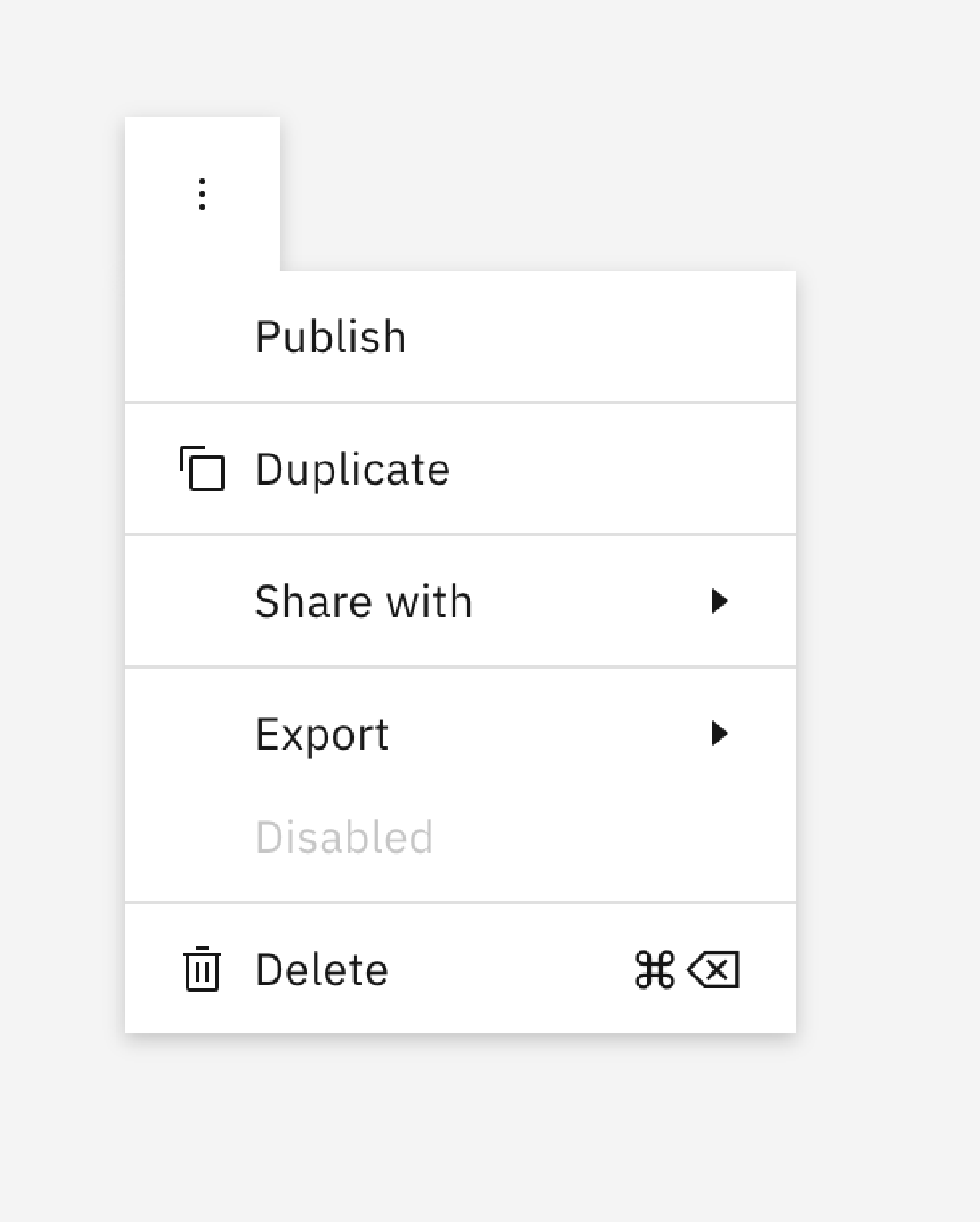Click the trash can icon beside Delete

tap(202, 969)
